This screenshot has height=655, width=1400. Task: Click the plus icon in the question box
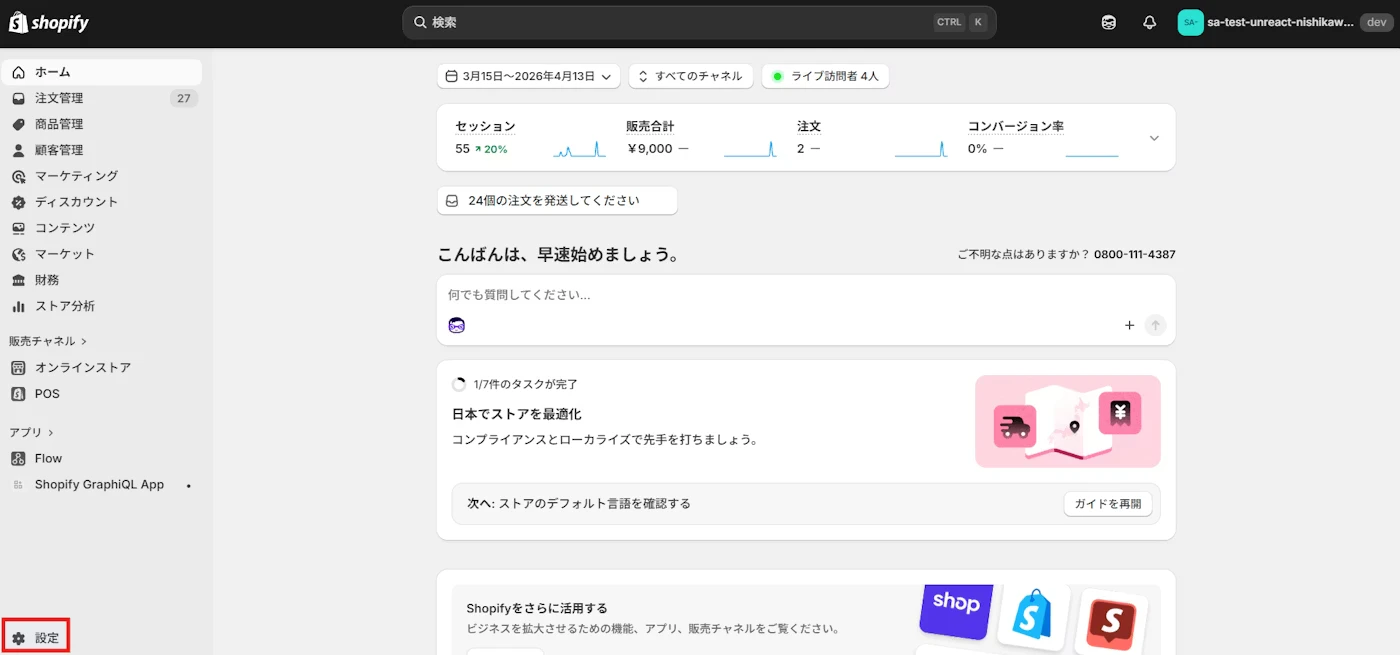1130,325
